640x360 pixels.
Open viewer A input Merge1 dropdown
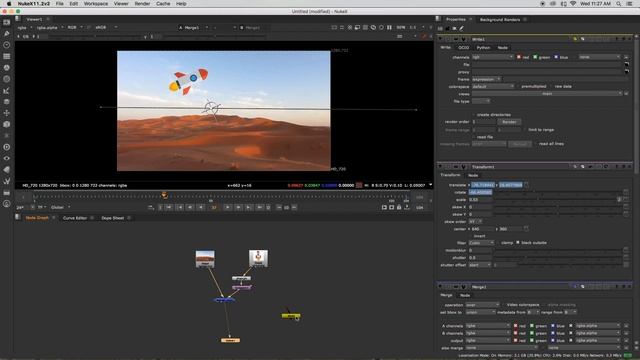click(x=193, y=27)
